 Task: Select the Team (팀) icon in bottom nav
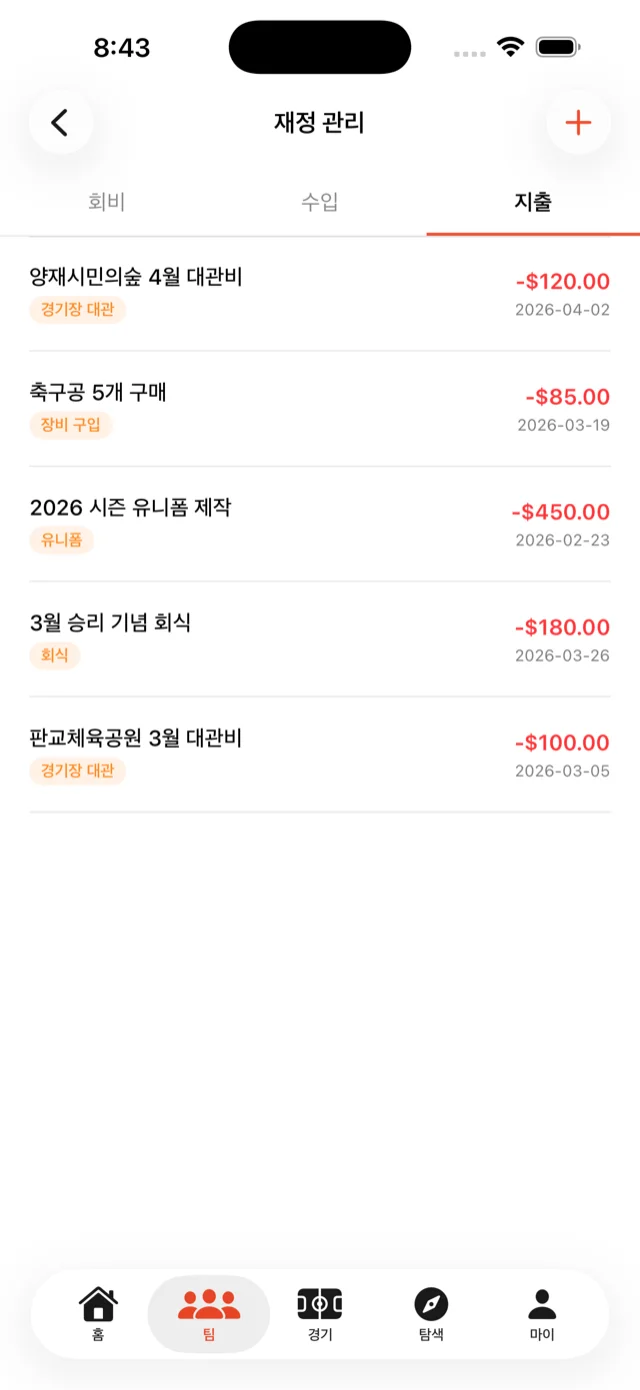coord(208,1302)
